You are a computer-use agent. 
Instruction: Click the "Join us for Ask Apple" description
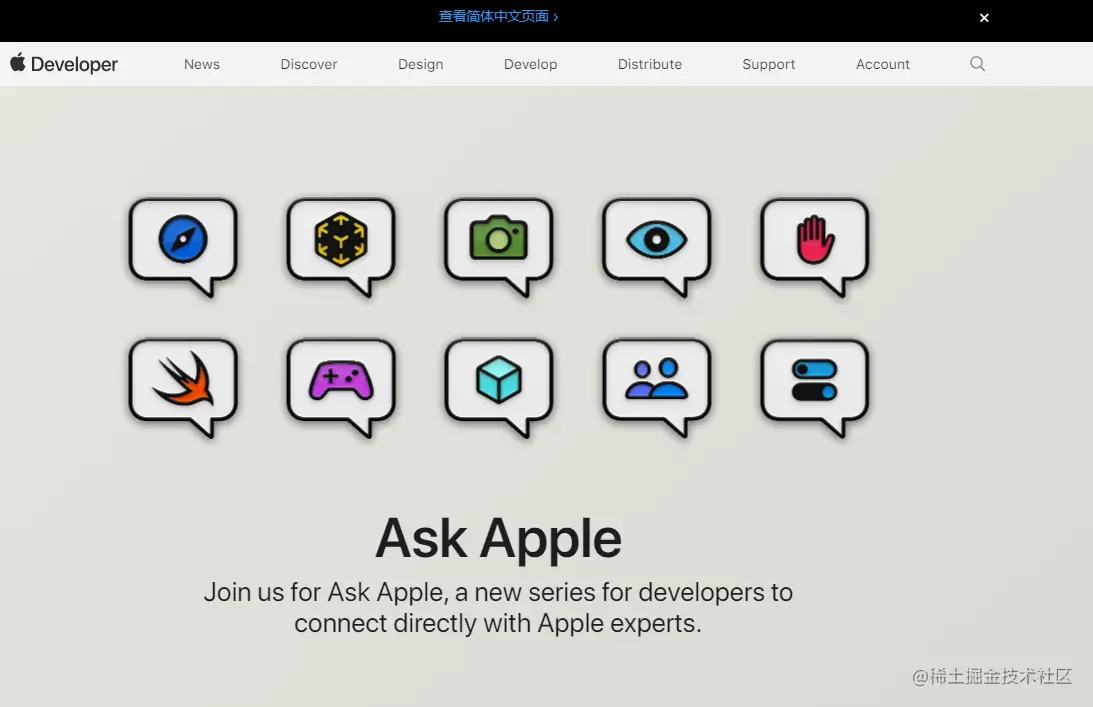(498, 607)
